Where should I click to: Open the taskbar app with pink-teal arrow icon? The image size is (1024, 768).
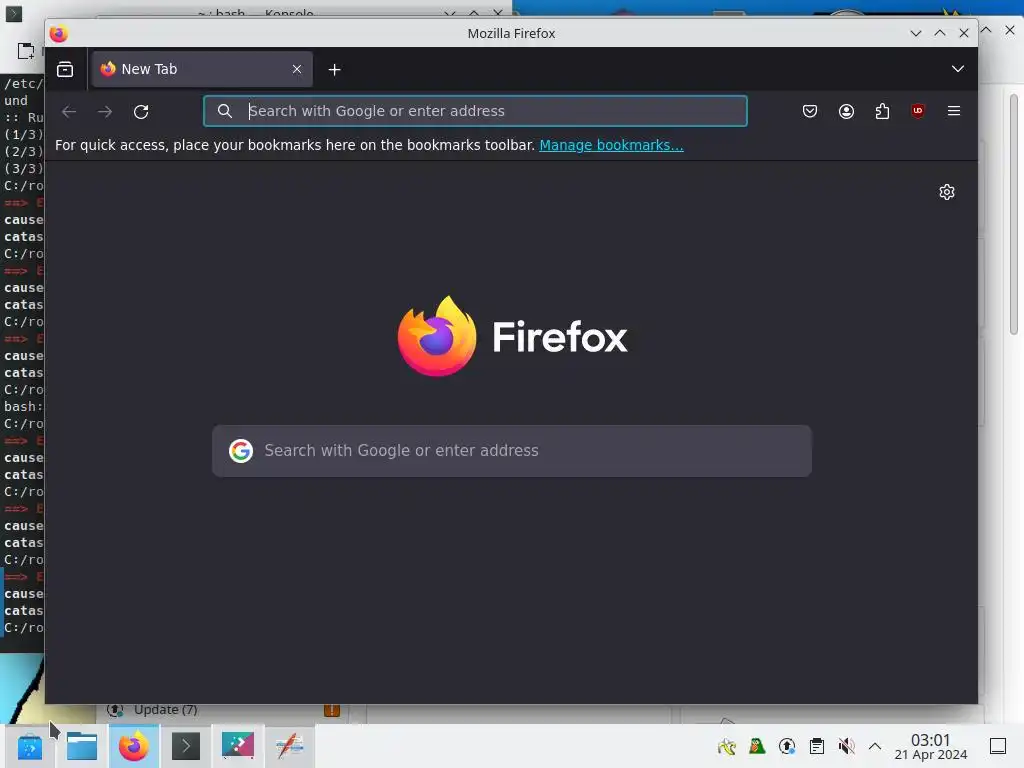(238, 746)
